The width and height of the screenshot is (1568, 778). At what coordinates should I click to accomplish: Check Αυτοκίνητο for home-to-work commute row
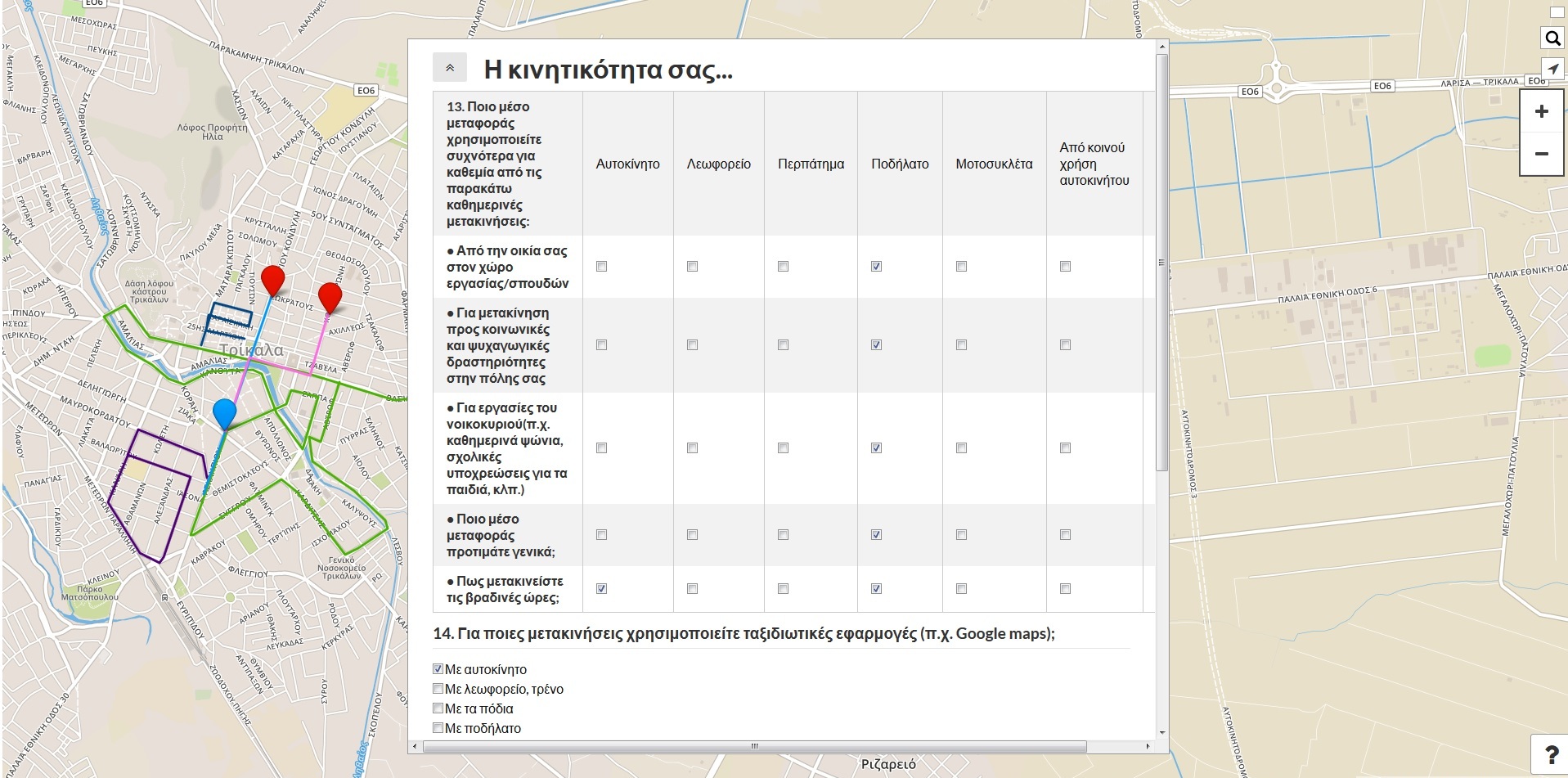click(x=602, y=267)
